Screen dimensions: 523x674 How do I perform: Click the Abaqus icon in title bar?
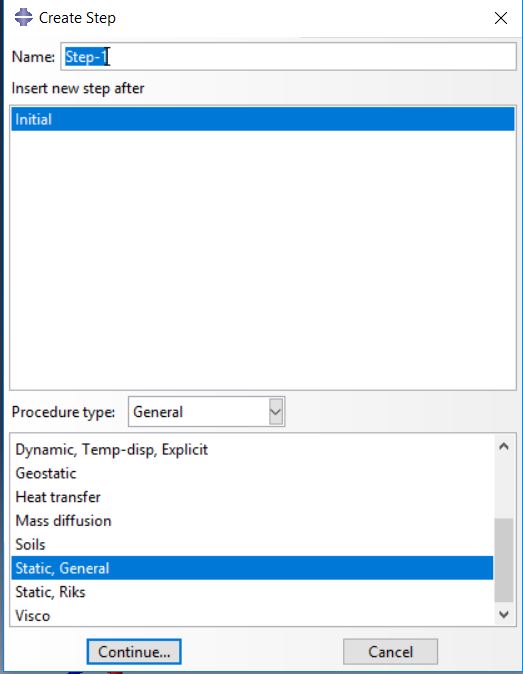tap(23, 18)
